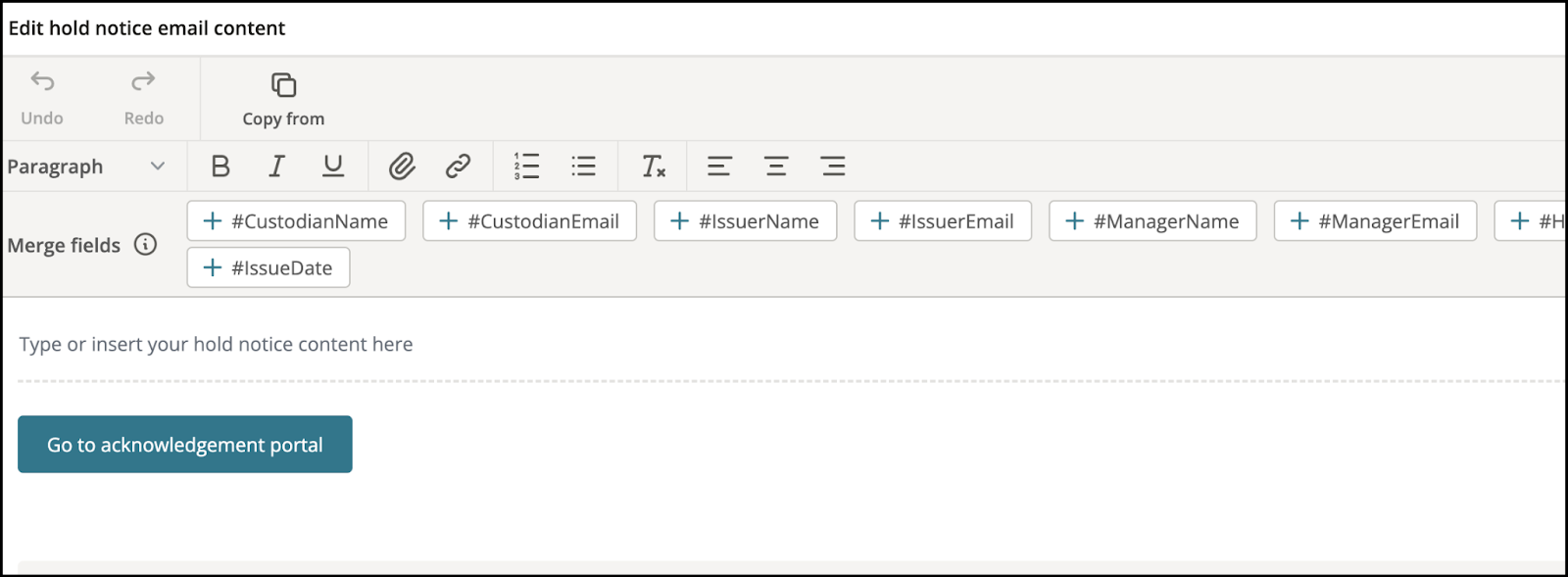Toggle underline formatting
The image size is (1568, 577).
click(333, 167)
